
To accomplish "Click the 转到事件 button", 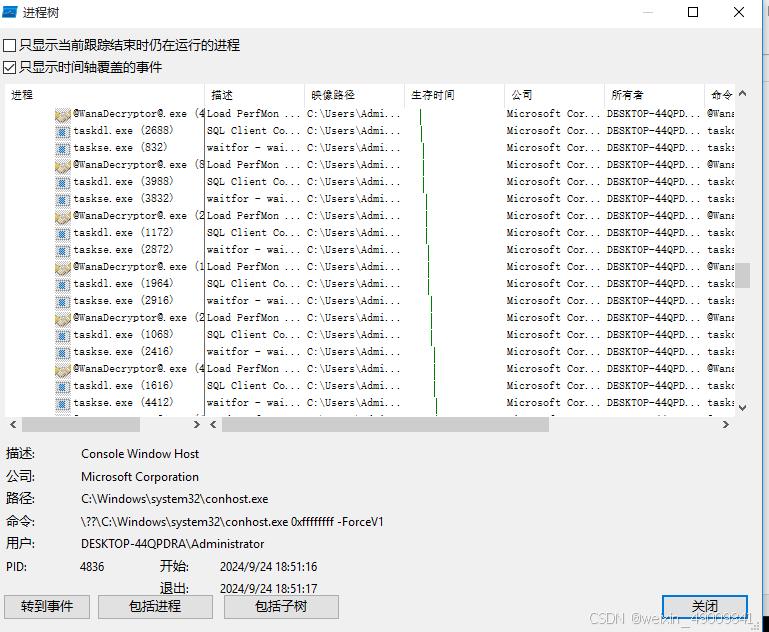I will tap(47, 607).
